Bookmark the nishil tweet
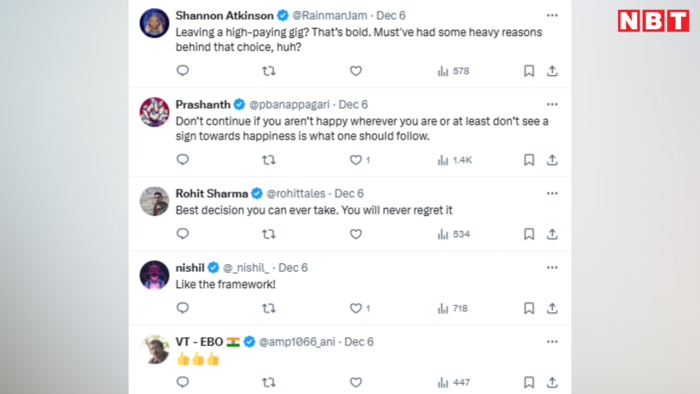The image size is (700, 394). [529, 308]
